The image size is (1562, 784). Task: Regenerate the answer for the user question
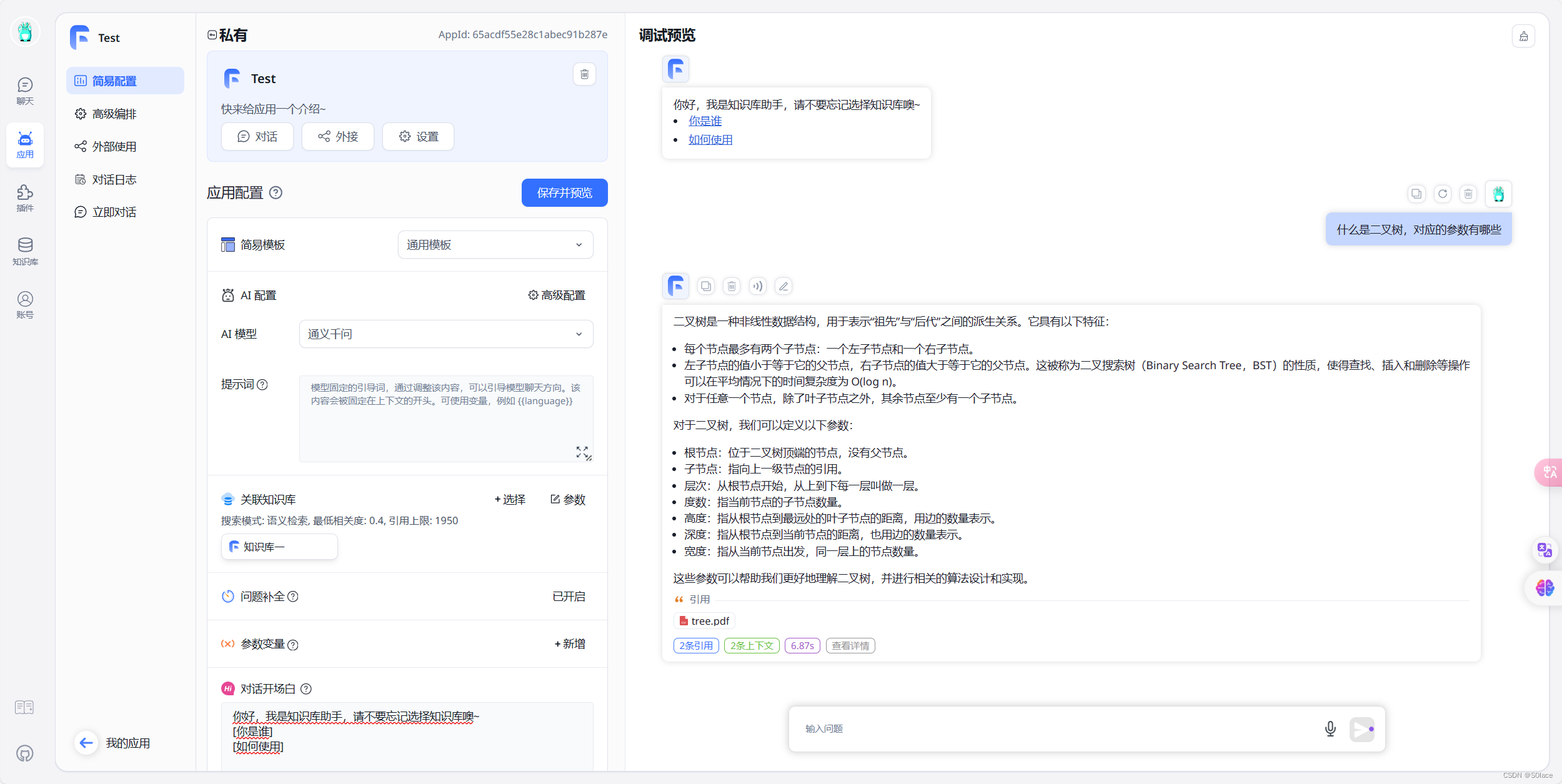[1443, 194]
